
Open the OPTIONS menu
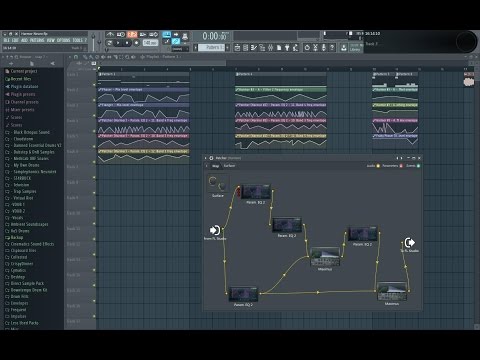(x=63, y=40)
